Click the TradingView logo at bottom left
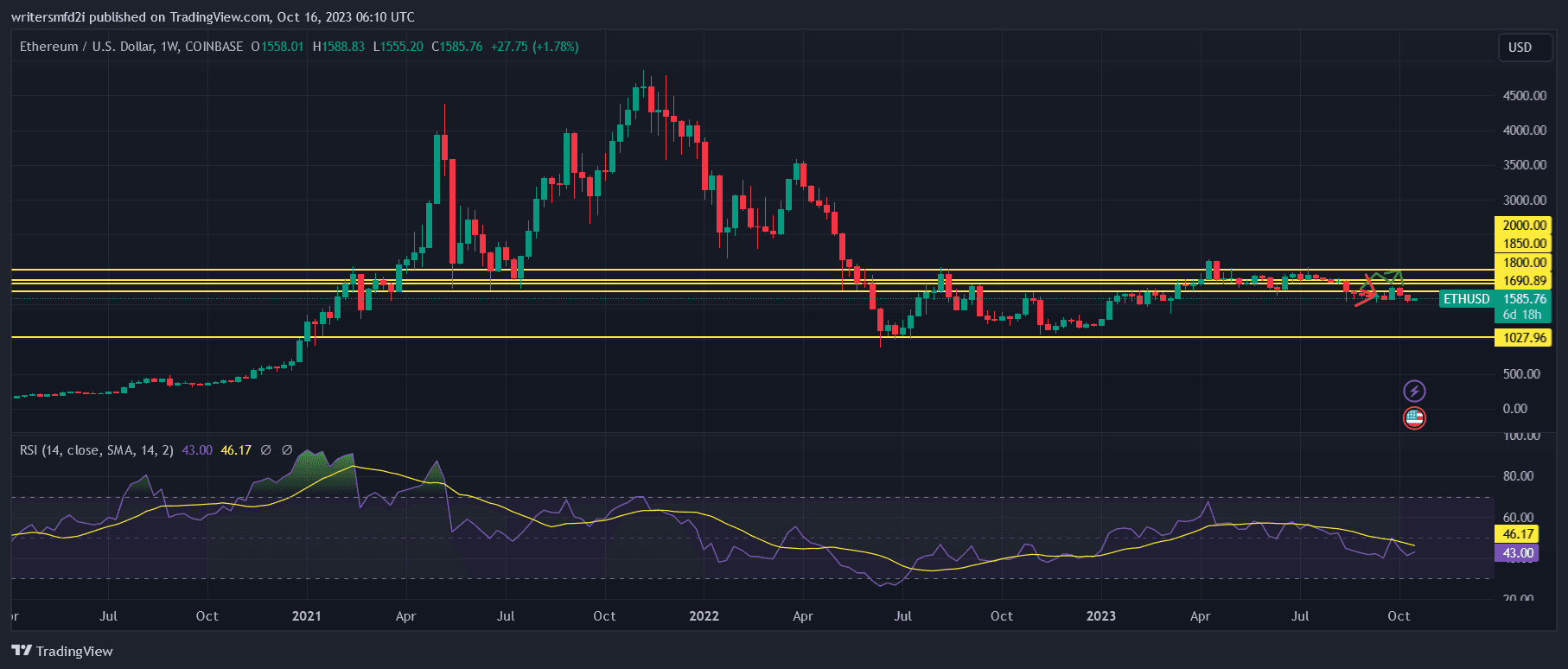Viewport: 1568px width, 669px height. tap(62, 651)
